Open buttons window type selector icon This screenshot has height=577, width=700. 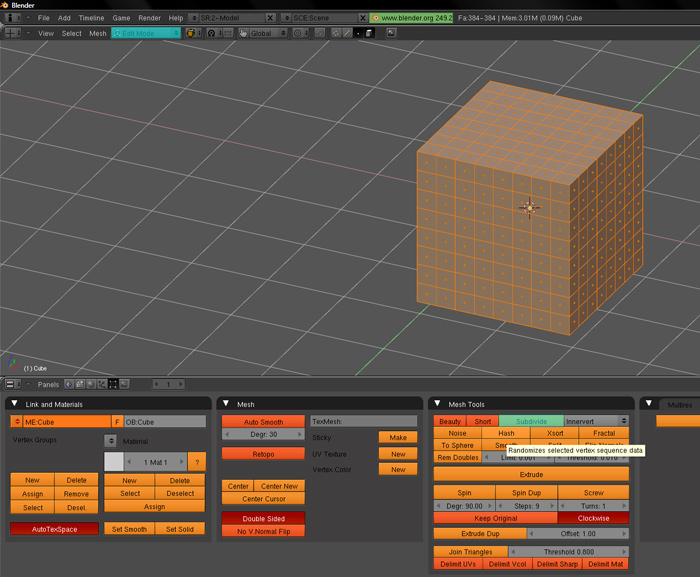pos(13,384)
